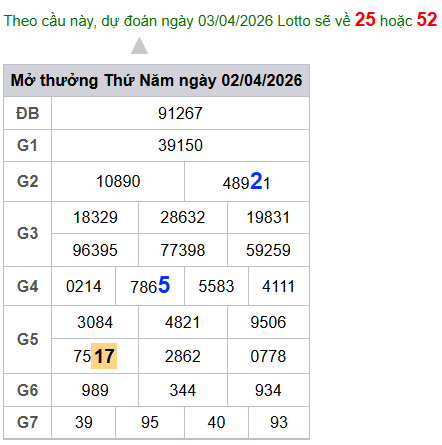Click G2 number 10890
Screen dimensions: 442x445
[118, 182]
